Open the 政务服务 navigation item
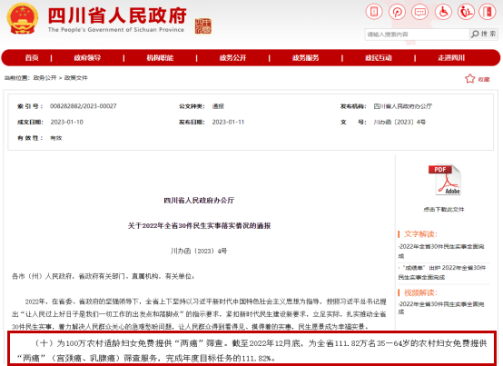The image size is (503, 366). [x=306, y=58]
